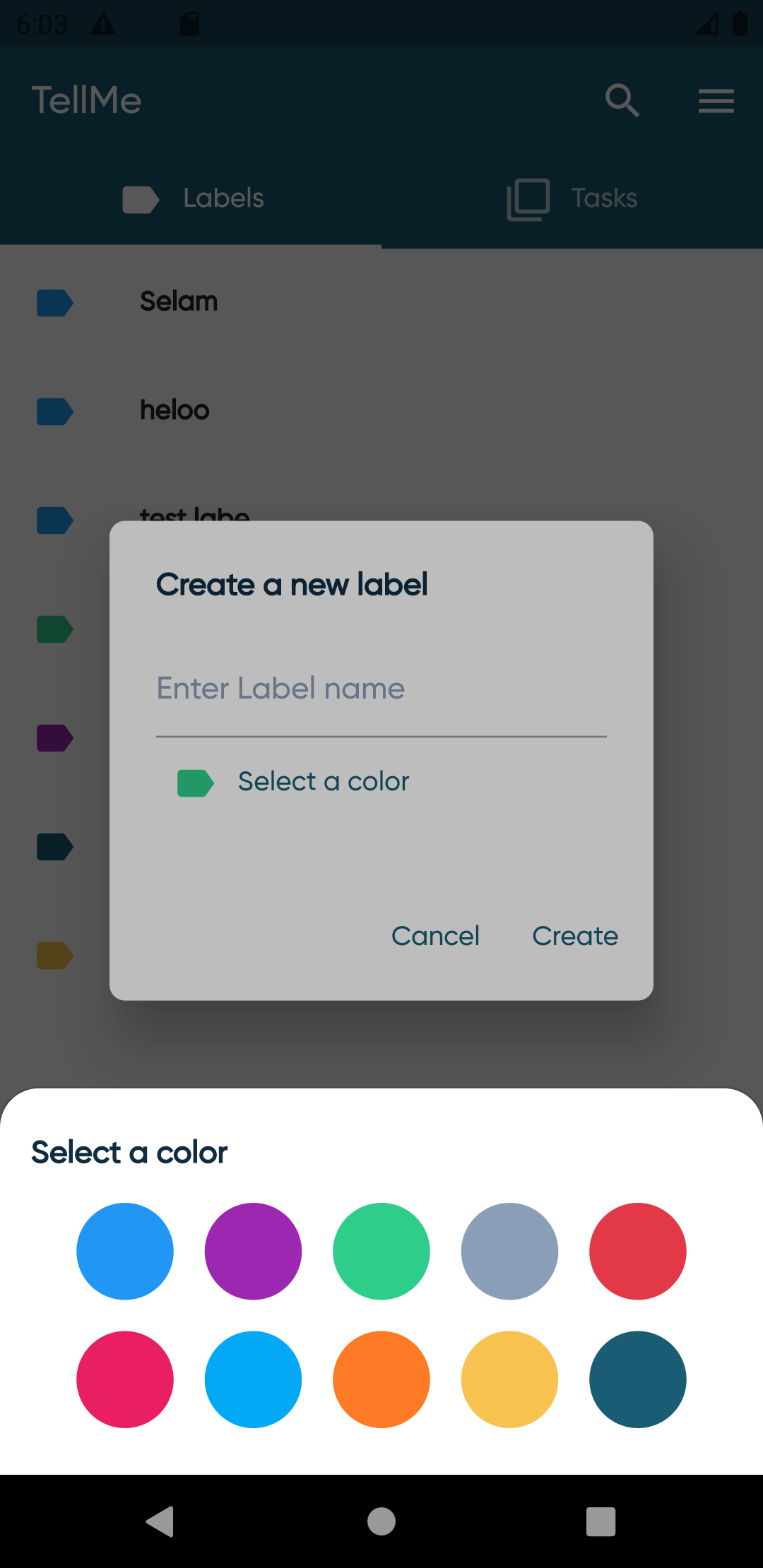Image resolution: width=763 pixels, height=1568 pixels.
Task: Choose the dark teal color circle
Action: pyautogui.click(x=638, y=1379)
